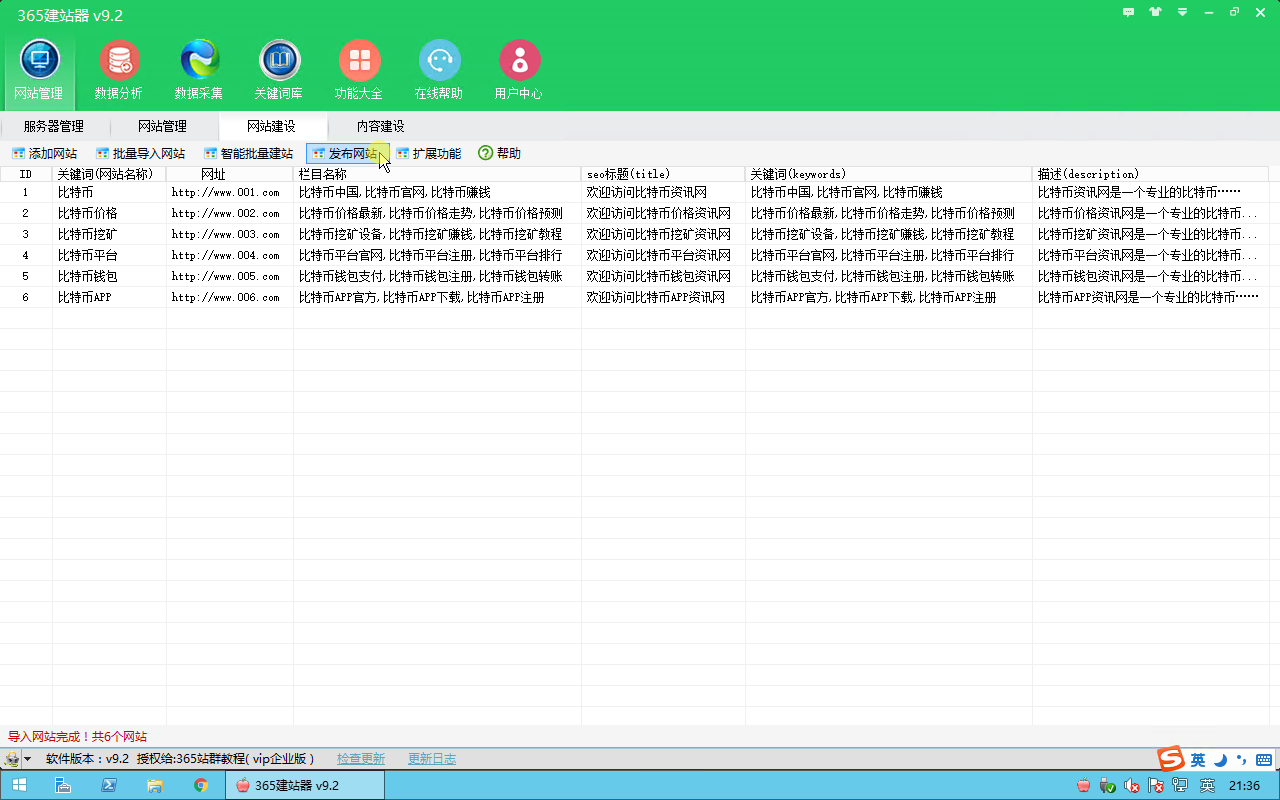Click the URL http://www.001.com cell
Screen dimensions: 1280x800
[x=230, y=192]
